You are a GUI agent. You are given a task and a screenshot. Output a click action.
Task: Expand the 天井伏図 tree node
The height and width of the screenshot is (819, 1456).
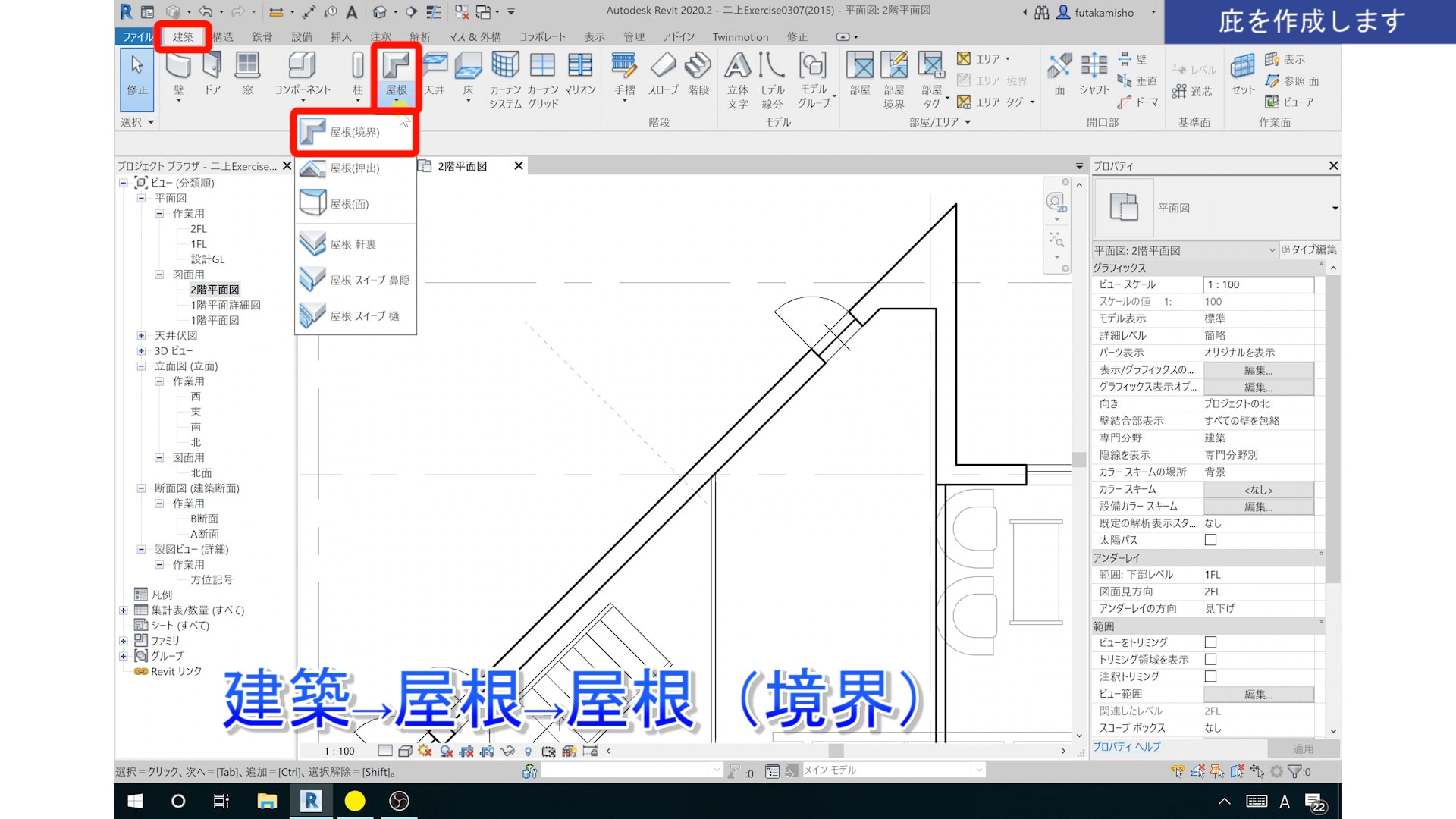click(x=141, y=336)
